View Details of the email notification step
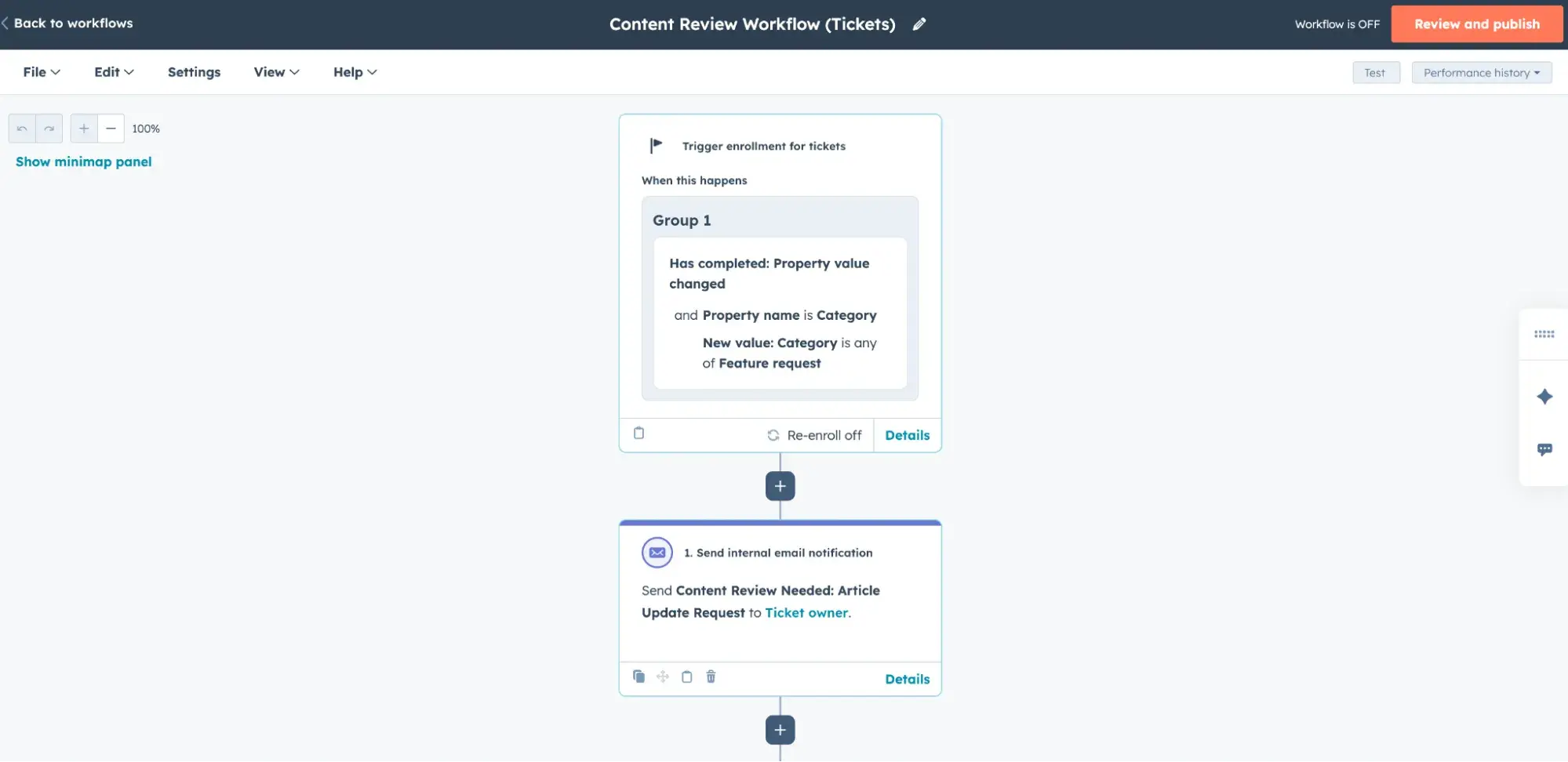The image size is (1568, 762). click(907, 679)
